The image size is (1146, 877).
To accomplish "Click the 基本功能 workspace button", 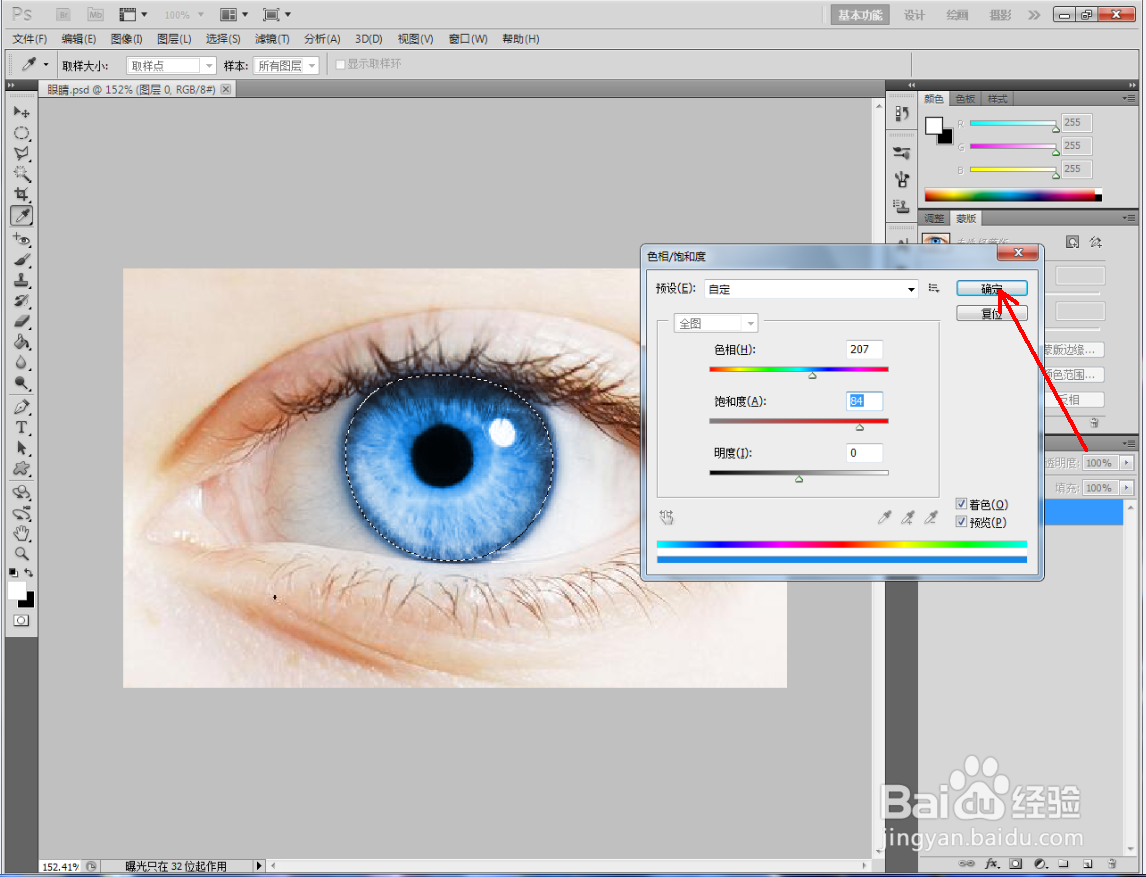I will 860,15.
